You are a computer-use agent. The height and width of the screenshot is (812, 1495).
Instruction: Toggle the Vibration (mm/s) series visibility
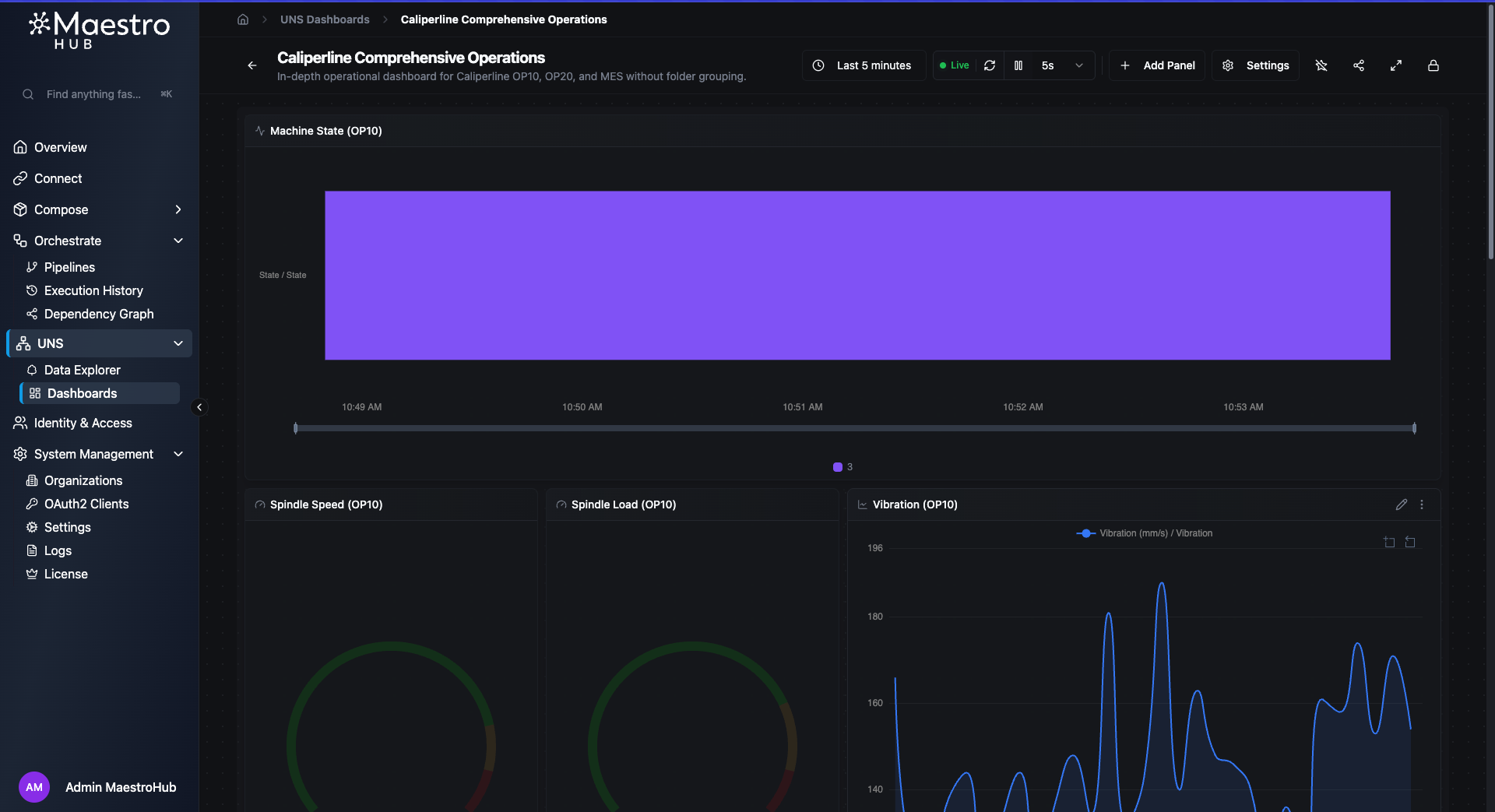(x=1143, y=533)
